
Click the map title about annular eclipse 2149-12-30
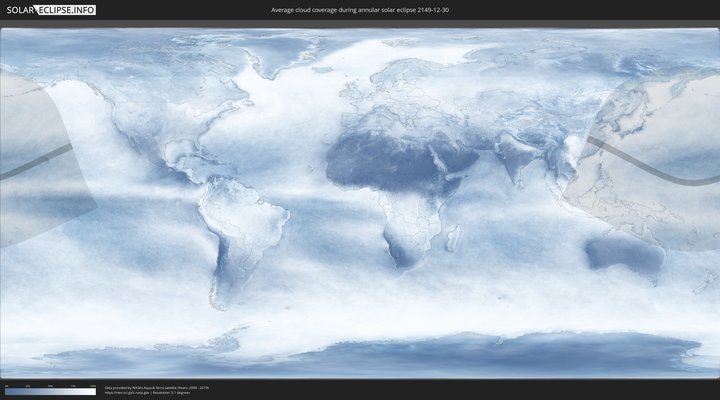click(x=360, y=10)
